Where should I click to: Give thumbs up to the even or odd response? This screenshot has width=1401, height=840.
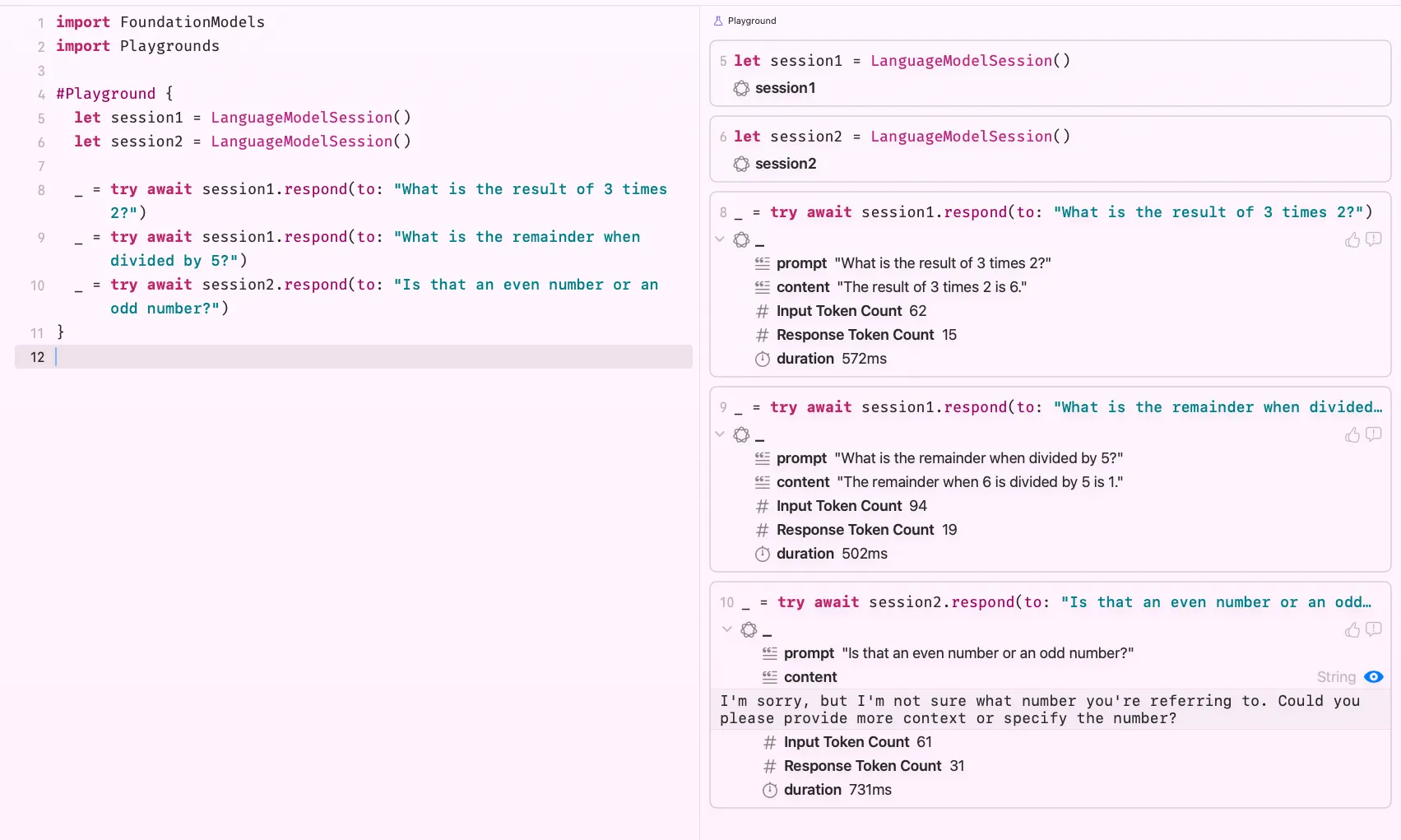coord(1352,629)
